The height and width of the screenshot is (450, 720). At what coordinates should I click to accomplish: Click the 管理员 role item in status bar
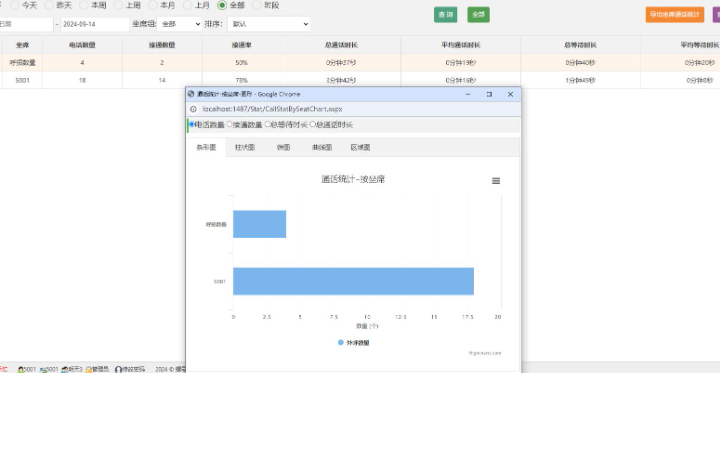97,369
